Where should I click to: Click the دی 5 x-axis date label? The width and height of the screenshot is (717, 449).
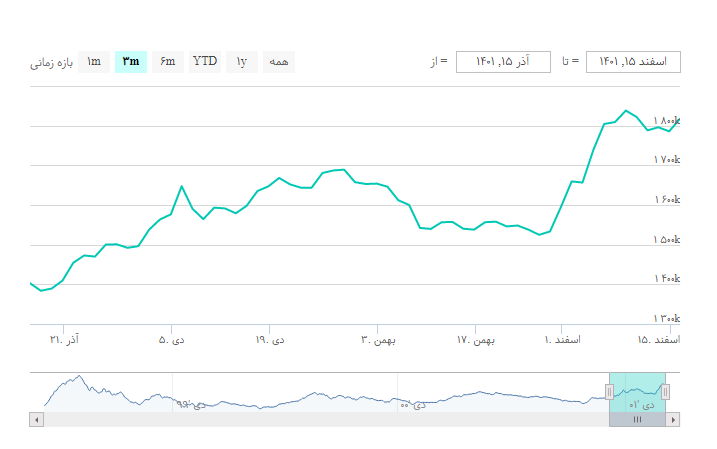tap(171, 340)
